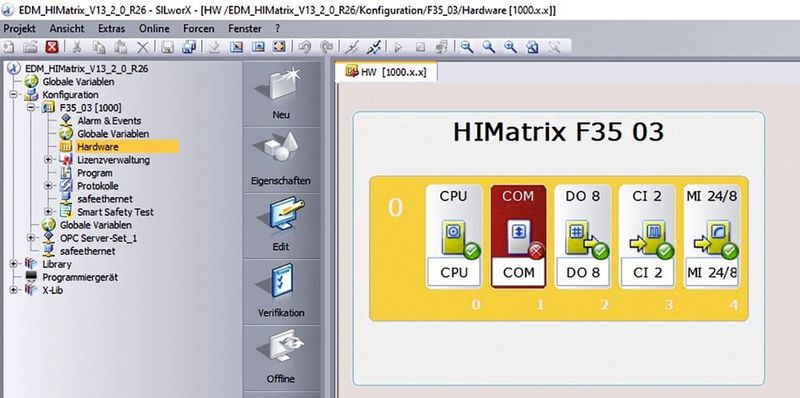This screenshot has width=800, height=398.
Task: Click the delete X toolbar icon
Action: [x=143, y=47]
